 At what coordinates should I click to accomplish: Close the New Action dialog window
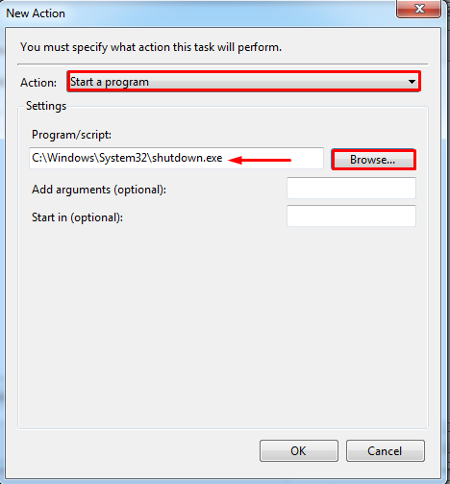419,8
